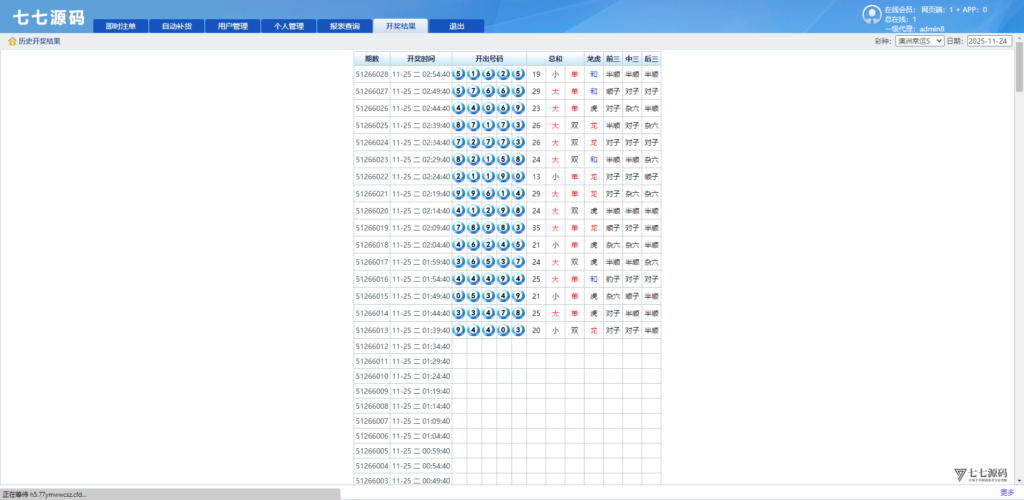The height and width of the screenshot is (500, 1024).
Task: Click the 开奖时间 column header
Action: point(421,59)
